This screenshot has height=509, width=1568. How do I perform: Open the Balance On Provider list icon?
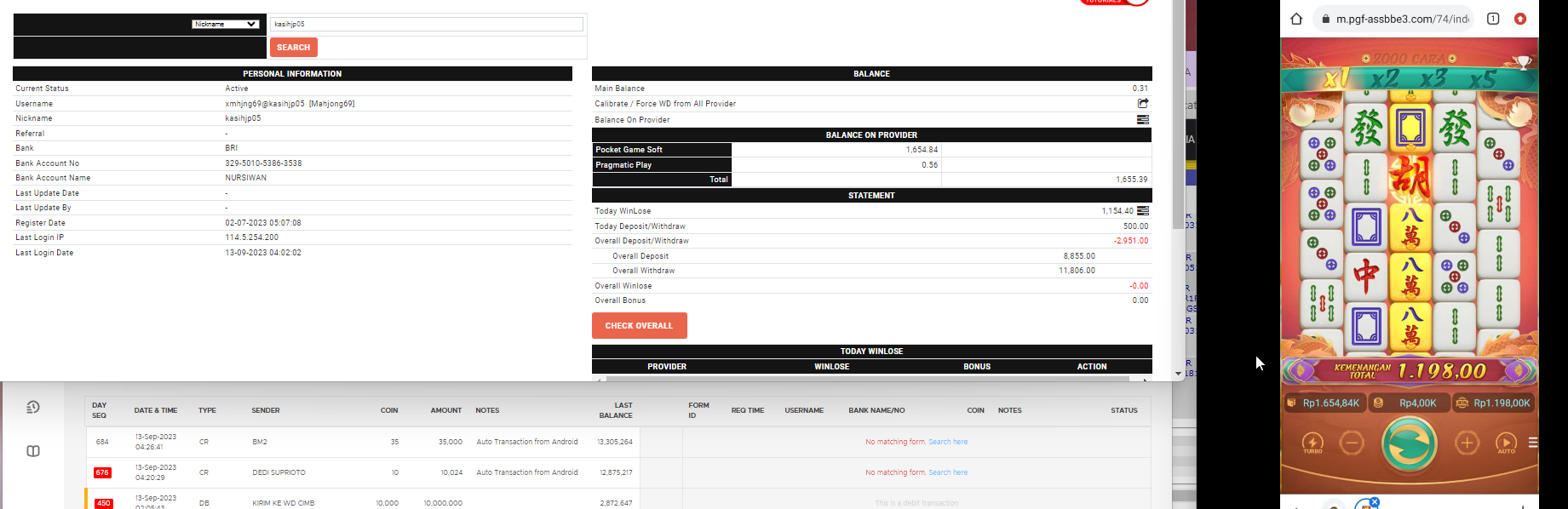1143,120
